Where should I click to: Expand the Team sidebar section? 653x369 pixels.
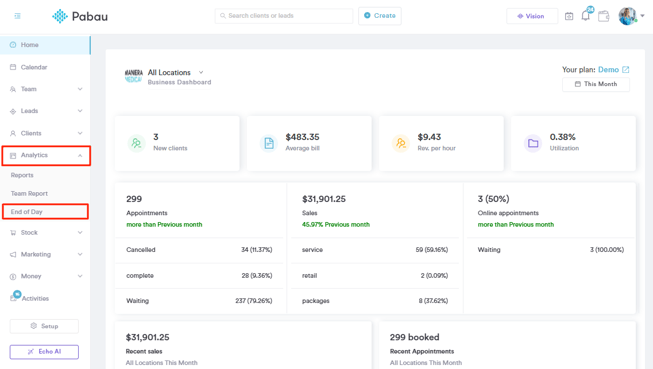[x=45, y=89]
